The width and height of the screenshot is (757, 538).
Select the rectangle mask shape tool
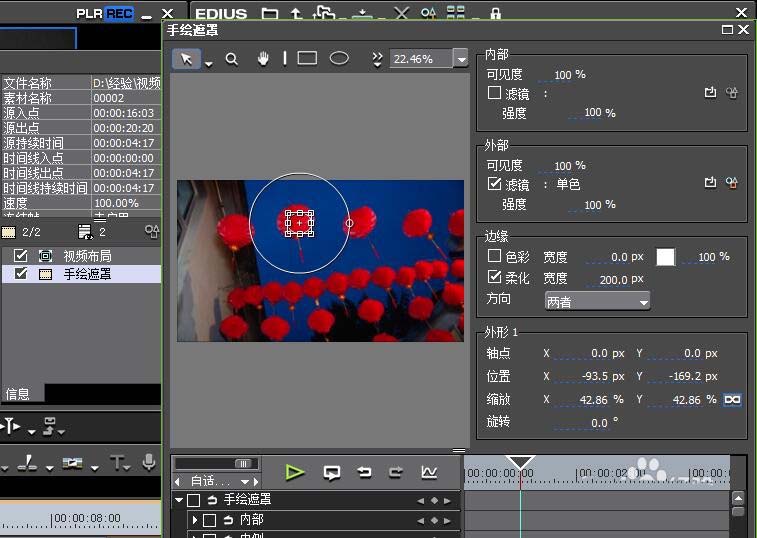coord(307,58)
